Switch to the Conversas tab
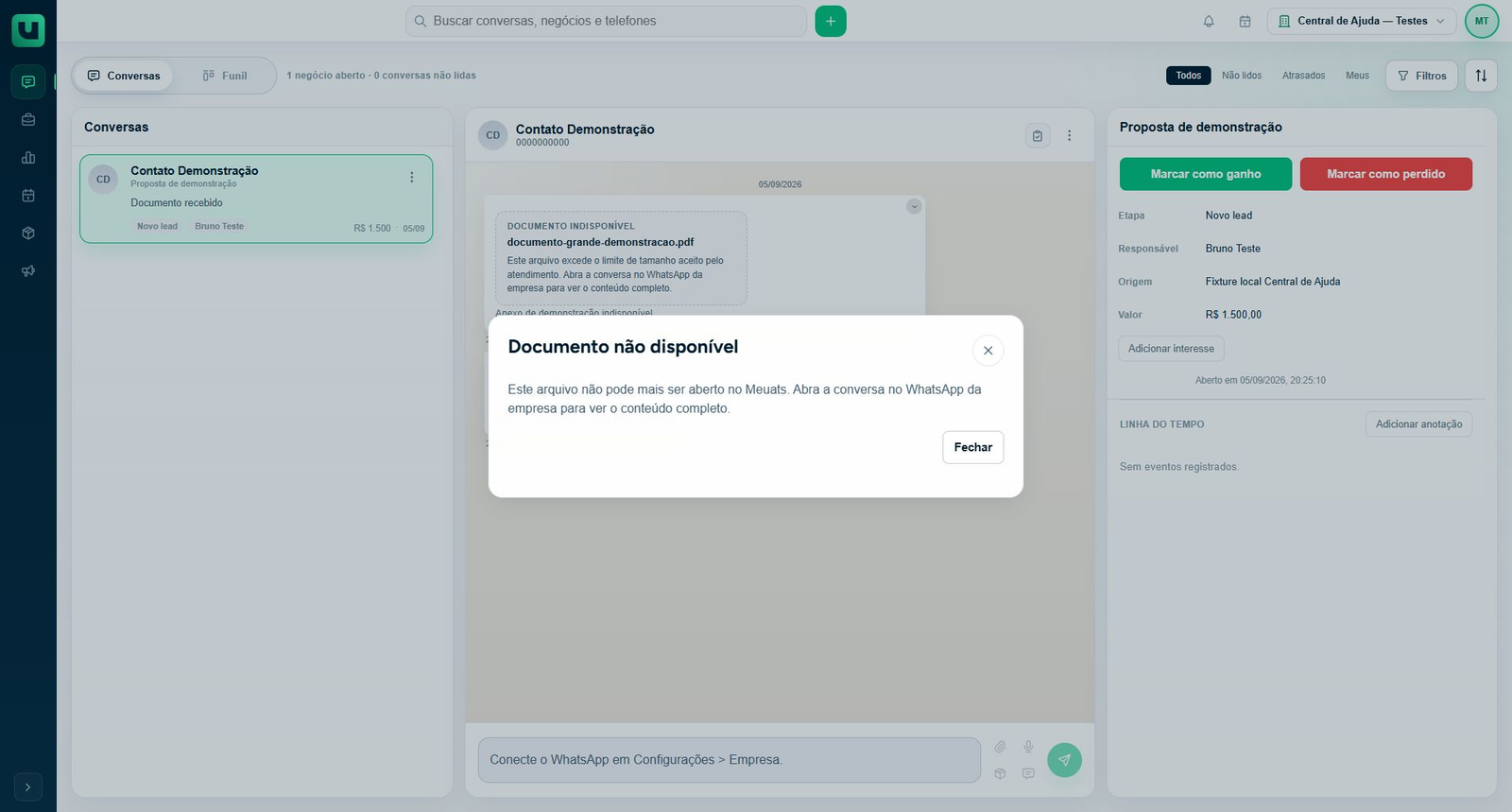Image resolution: width=1512 pixels, height=812 pixels. coord(124,76)
